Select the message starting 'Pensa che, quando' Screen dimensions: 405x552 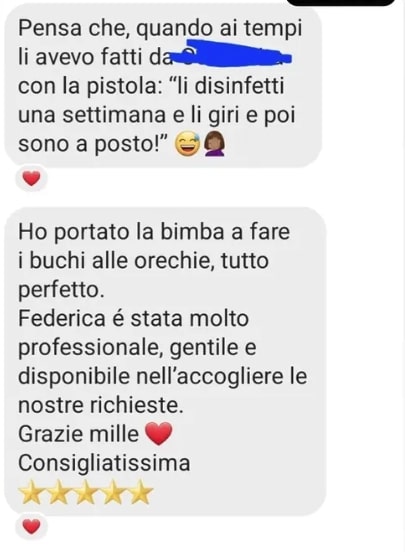tap(163, 86)
